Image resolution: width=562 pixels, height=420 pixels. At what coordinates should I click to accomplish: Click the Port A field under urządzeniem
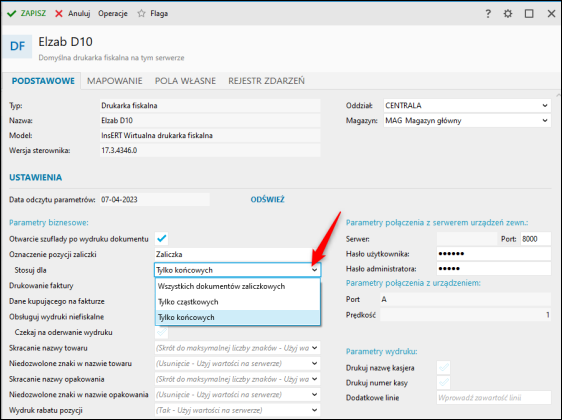(465, 299)
